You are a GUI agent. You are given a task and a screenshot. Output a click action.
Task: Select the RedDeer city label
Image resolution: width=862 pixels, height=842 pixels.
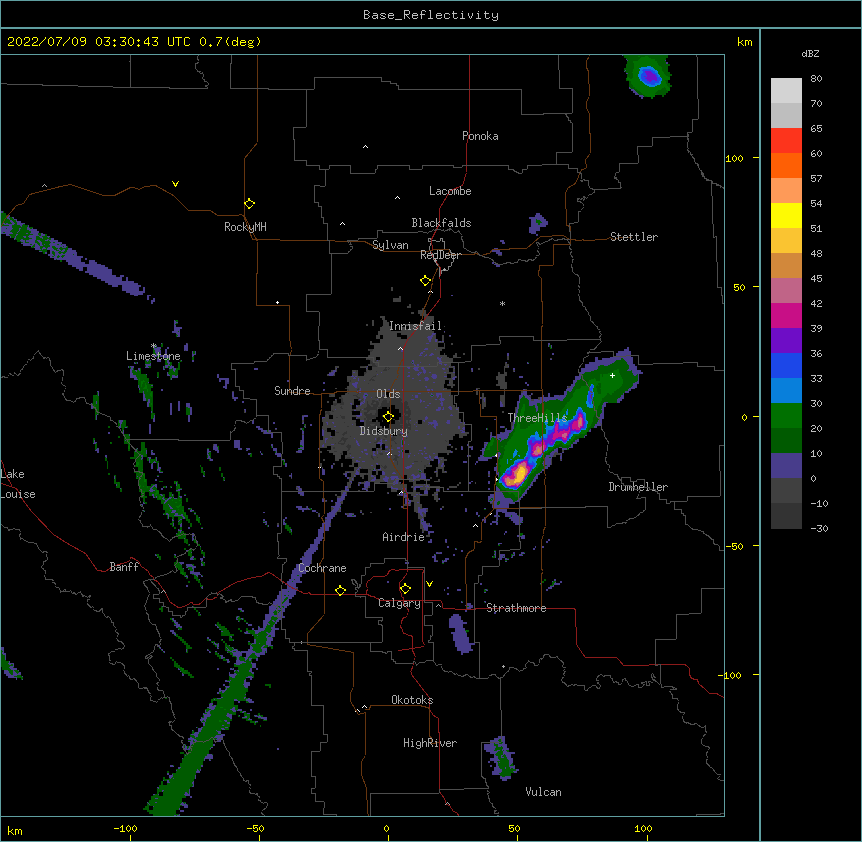click(440, 255)
